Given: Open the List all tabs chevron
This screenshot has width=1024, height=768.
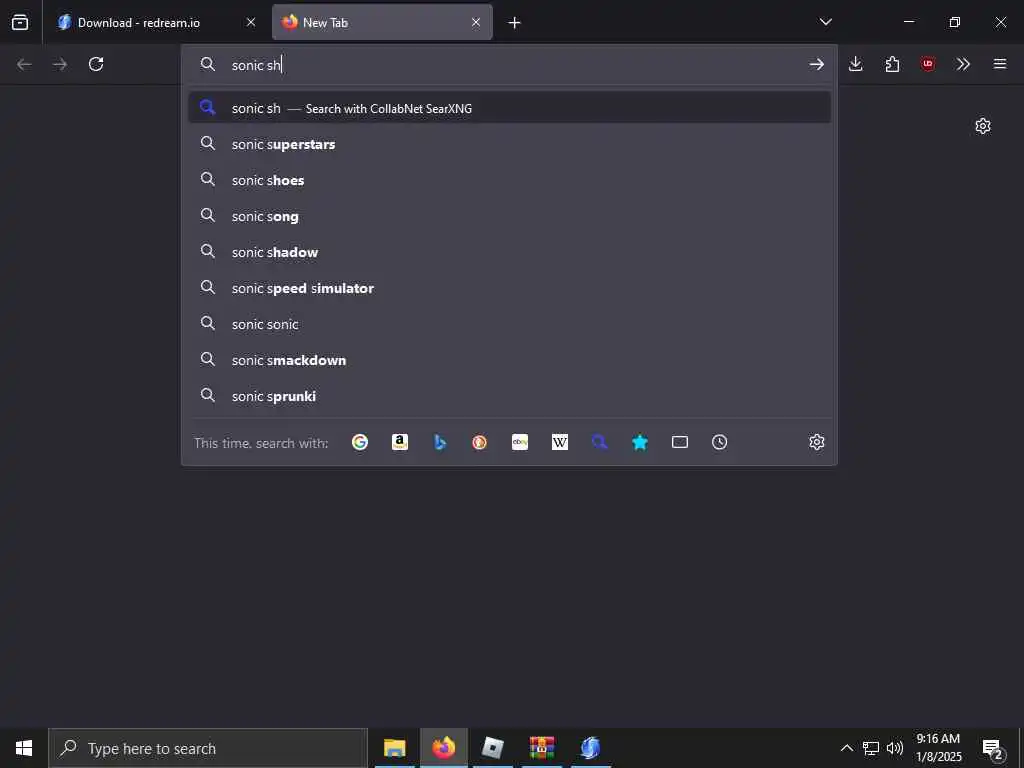Looking at the screenshot, I should (x=825, y=23).
